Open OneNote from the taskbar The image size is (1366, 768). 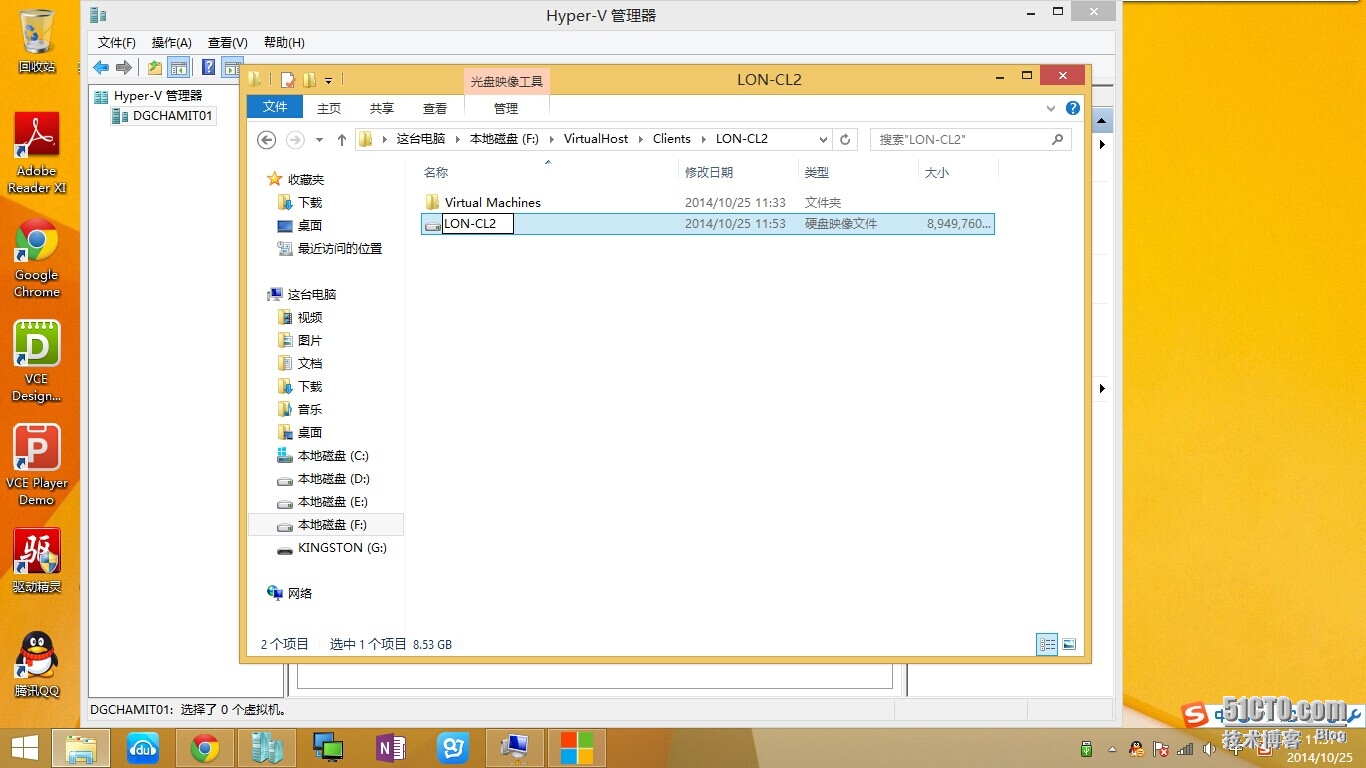click(x=390, y=747)
